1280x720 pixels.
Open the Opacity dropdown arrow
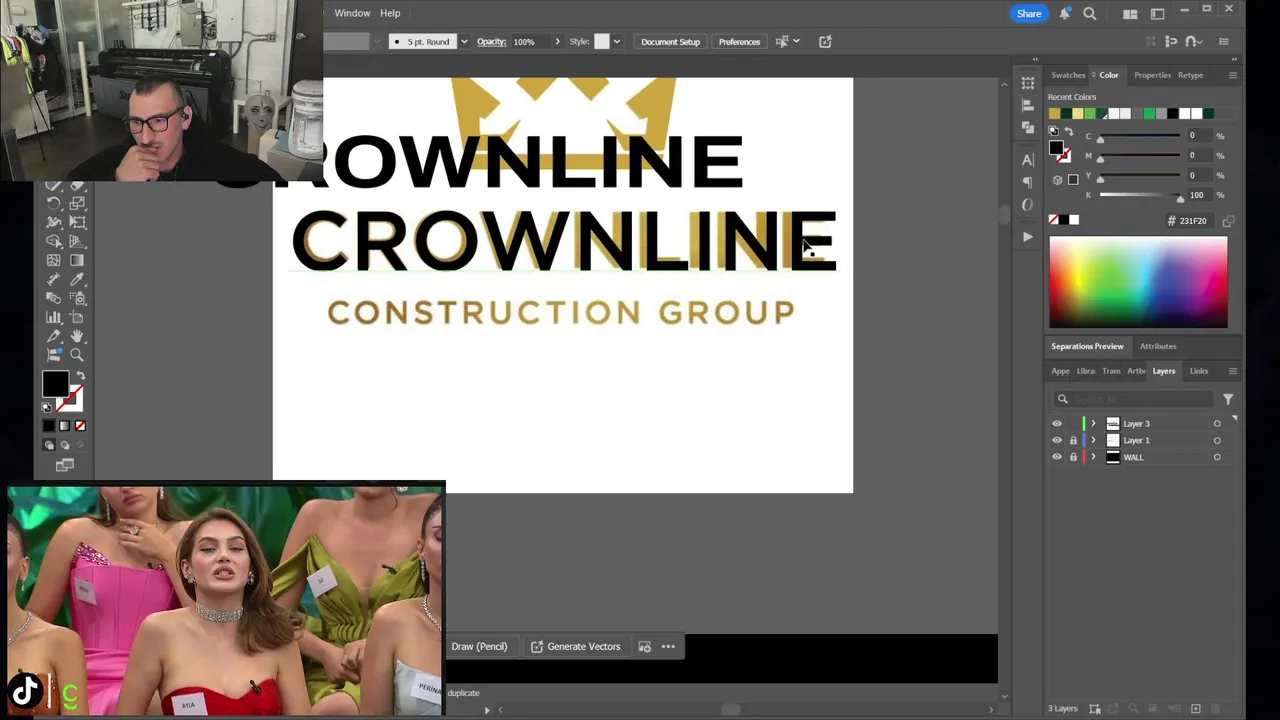pyautogui.click(x=557, y=42)
